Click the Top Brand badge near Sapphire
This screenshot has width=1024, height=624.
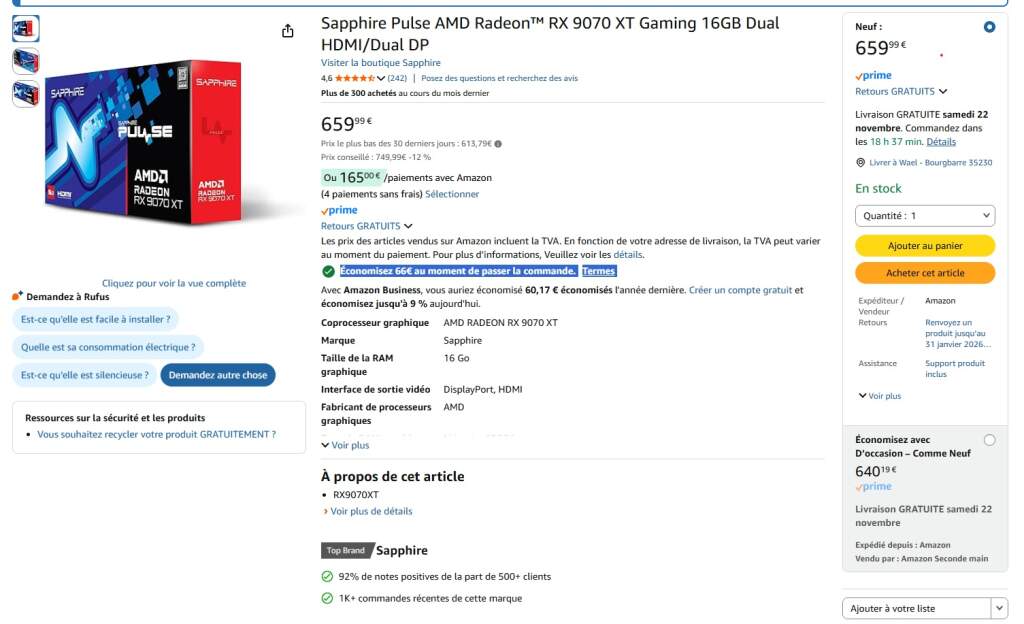(x=346, y=549)
